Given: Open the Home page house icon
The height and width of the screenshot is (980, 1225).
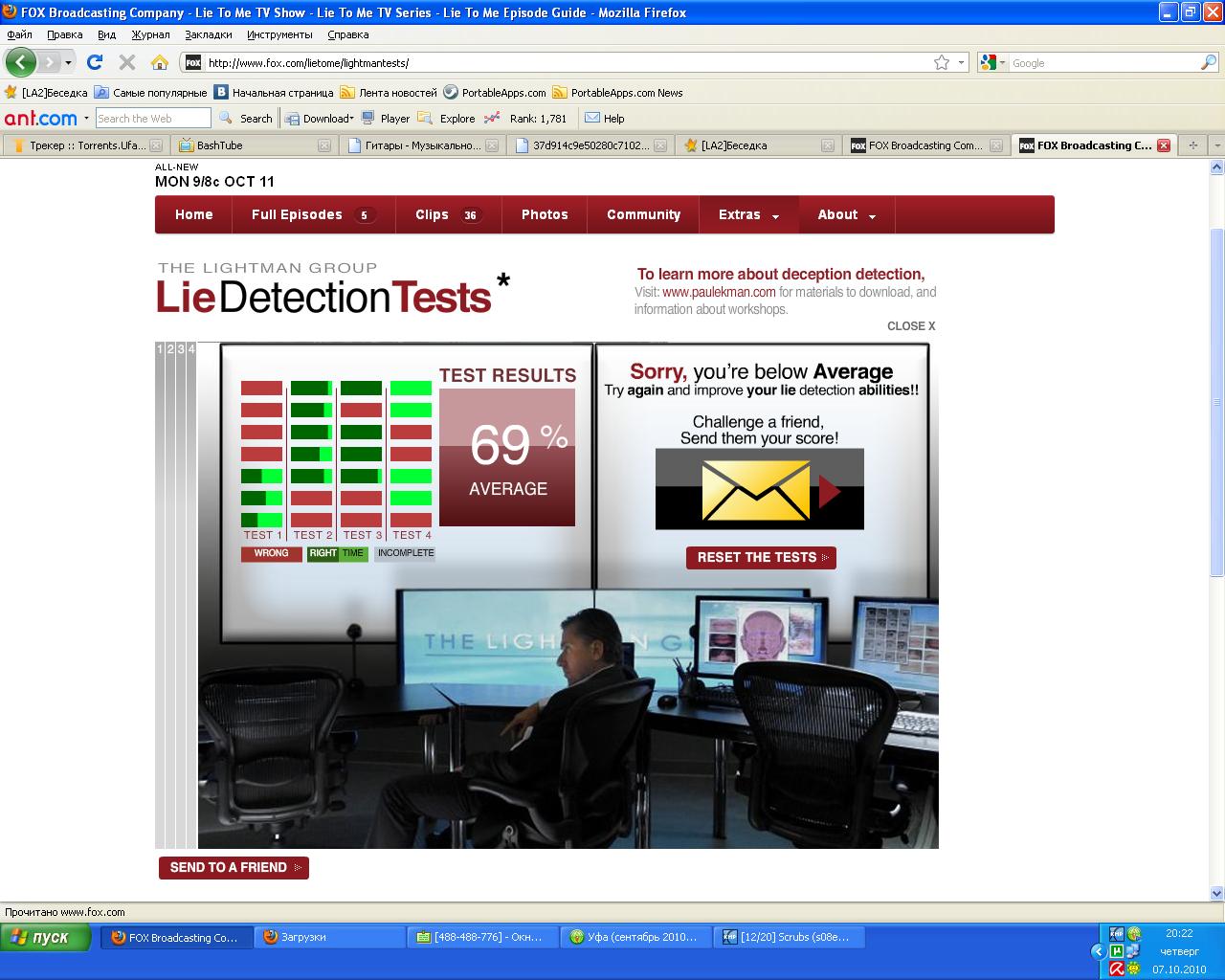Looking at the screenshot, I should 160,62.
